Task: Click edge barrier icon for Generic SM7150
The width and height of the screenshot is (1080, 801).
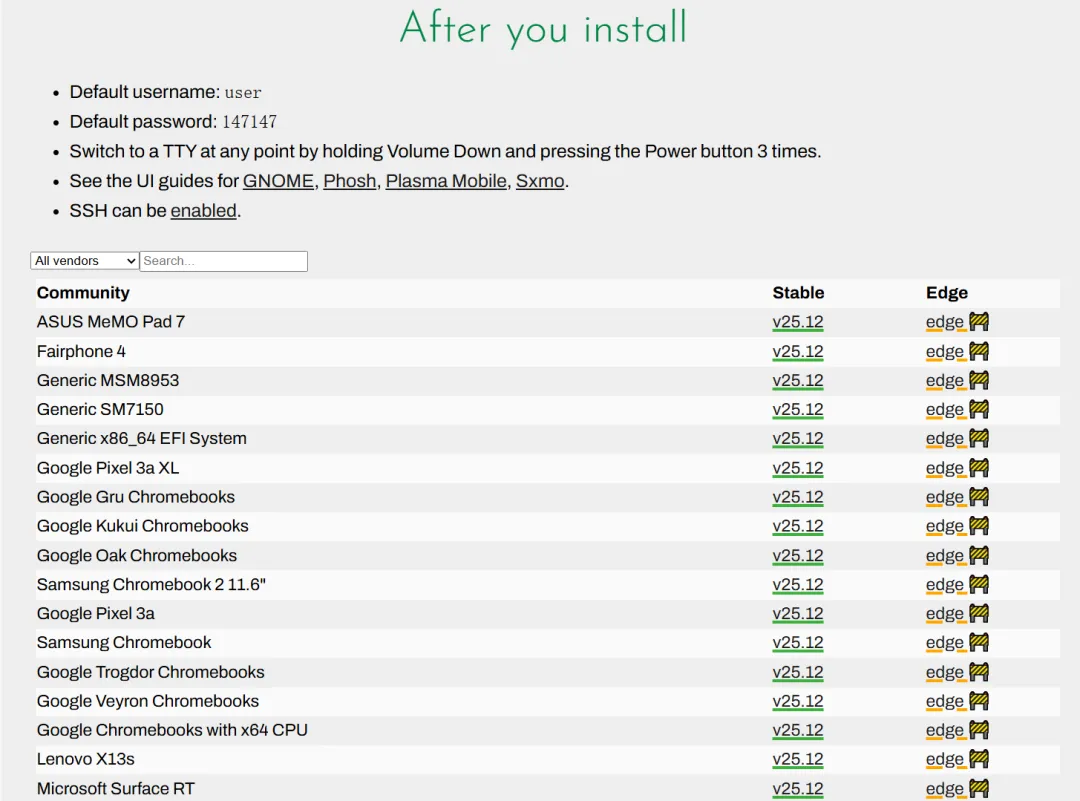Action: (x=979, y=409)
